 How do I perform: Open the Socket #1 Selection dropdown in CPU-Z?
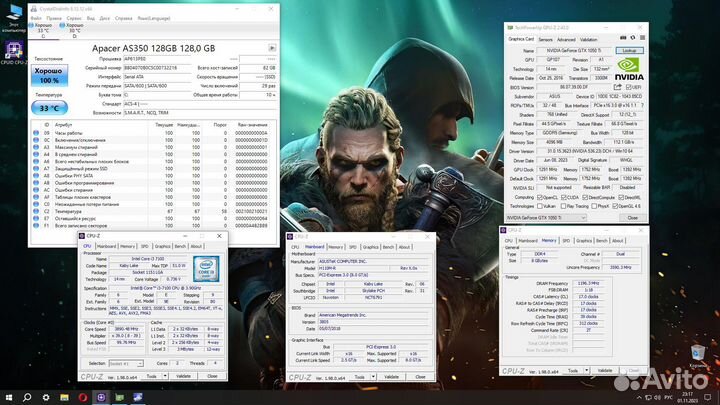[x=126, y=363]
